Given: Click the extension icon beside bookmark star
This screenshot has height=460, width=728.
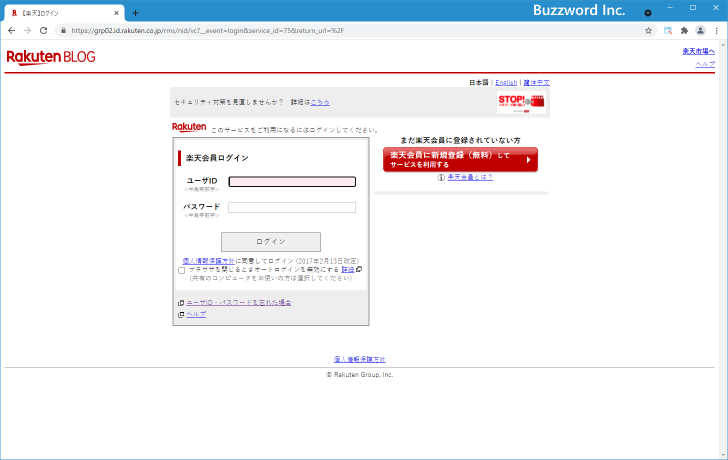Looking at the screenshot, I should (x=668, y=31).
